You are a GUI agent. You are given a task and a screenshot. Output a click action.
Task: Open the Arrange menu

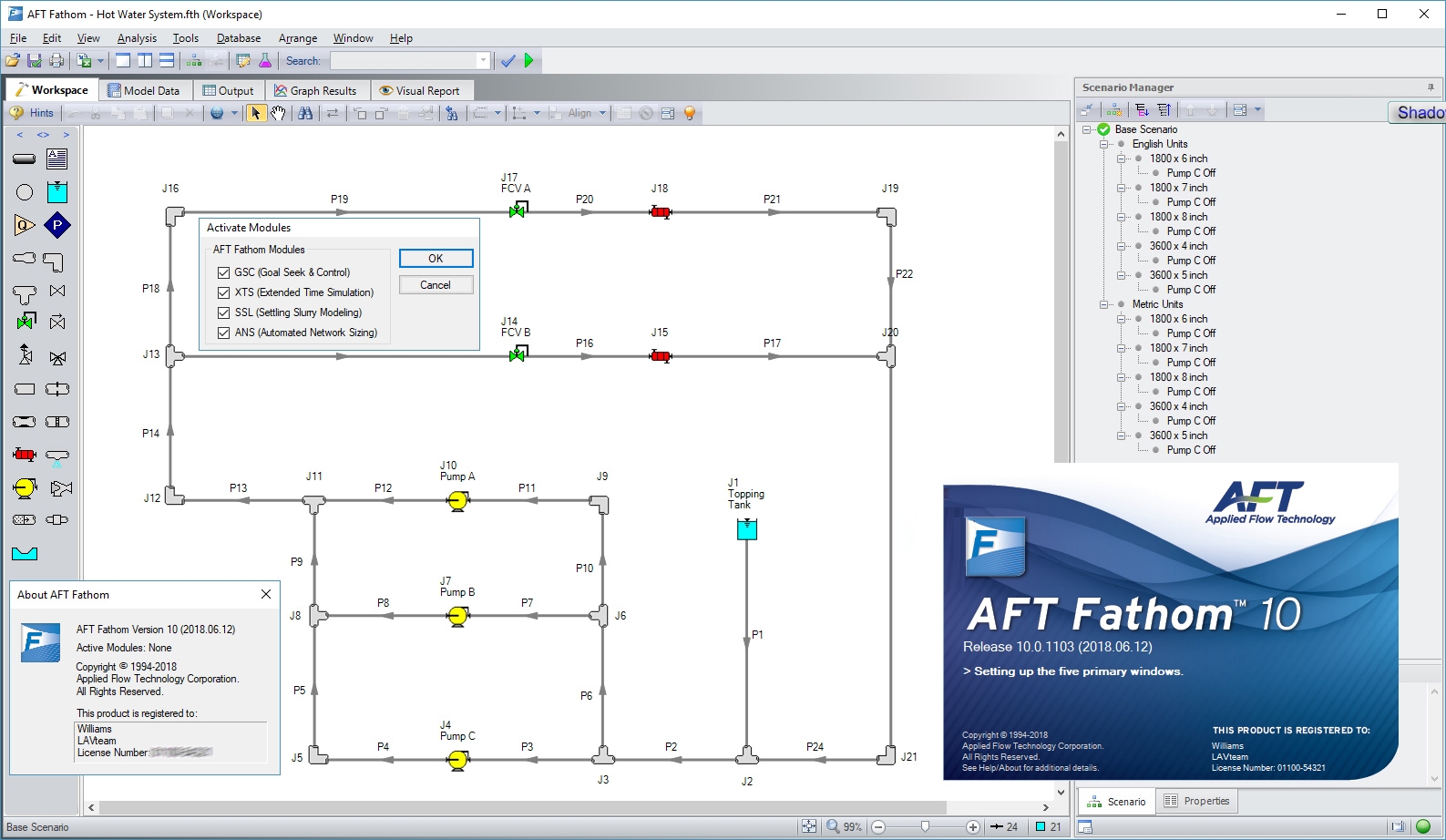[x=298, y=38]
